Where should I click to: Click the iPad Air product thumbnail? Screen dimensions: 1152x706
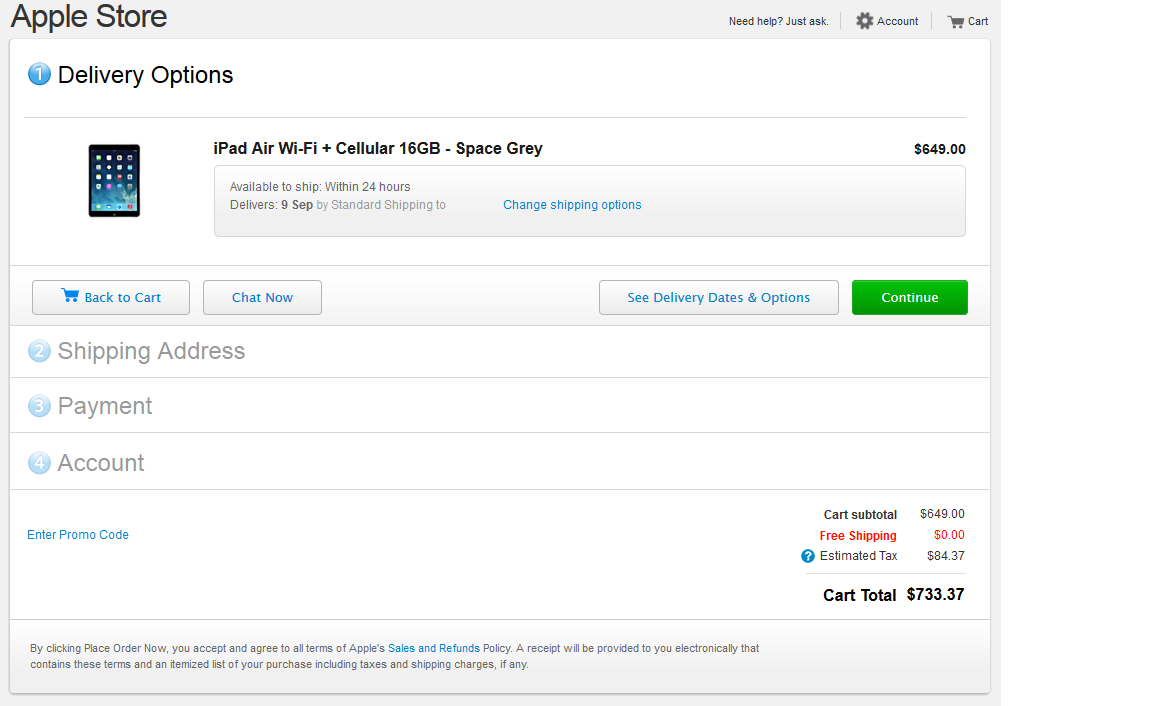coord(114,181)
